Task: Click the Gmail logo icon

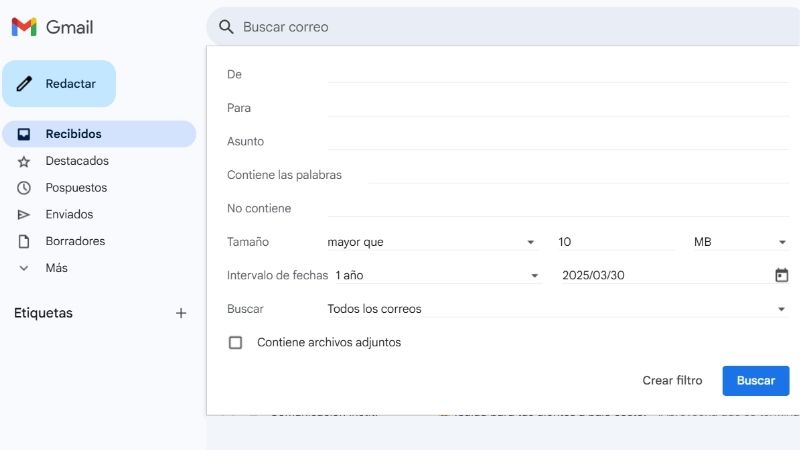Action: pyautogui.click(x=24, y=27)
